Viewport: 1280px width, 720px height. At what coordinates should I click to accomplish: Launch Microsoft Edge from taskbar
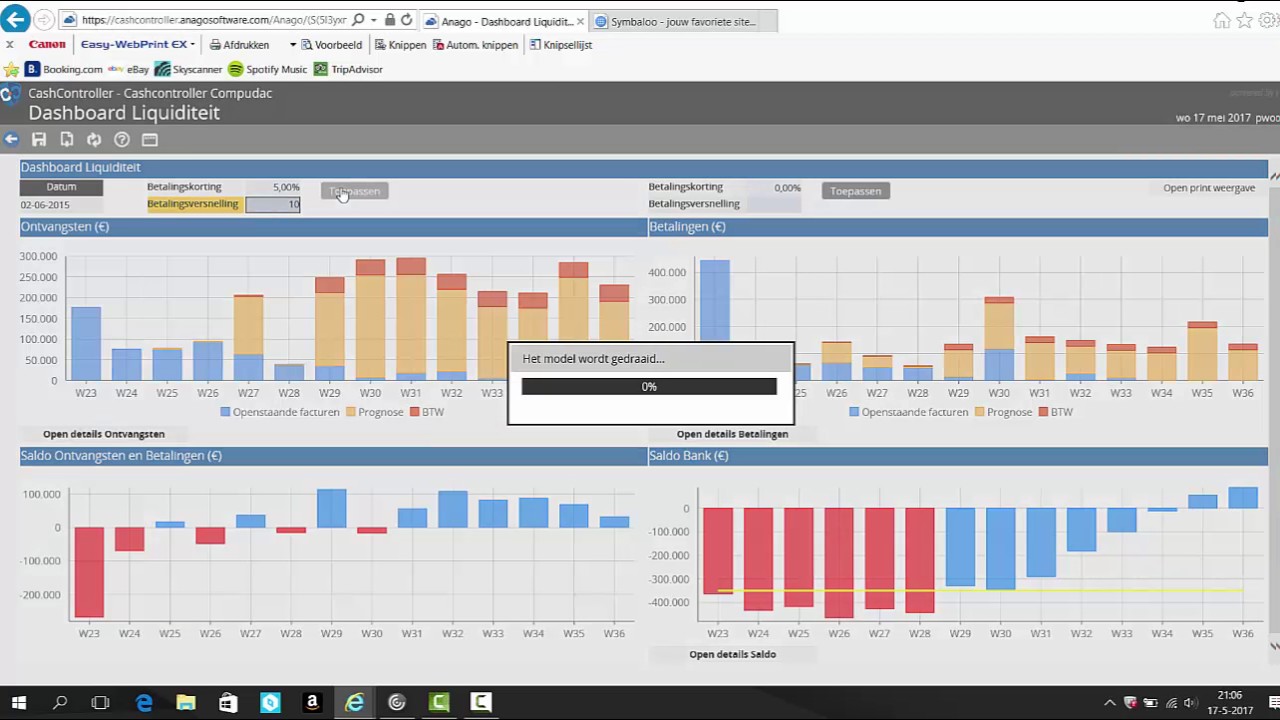144,703
